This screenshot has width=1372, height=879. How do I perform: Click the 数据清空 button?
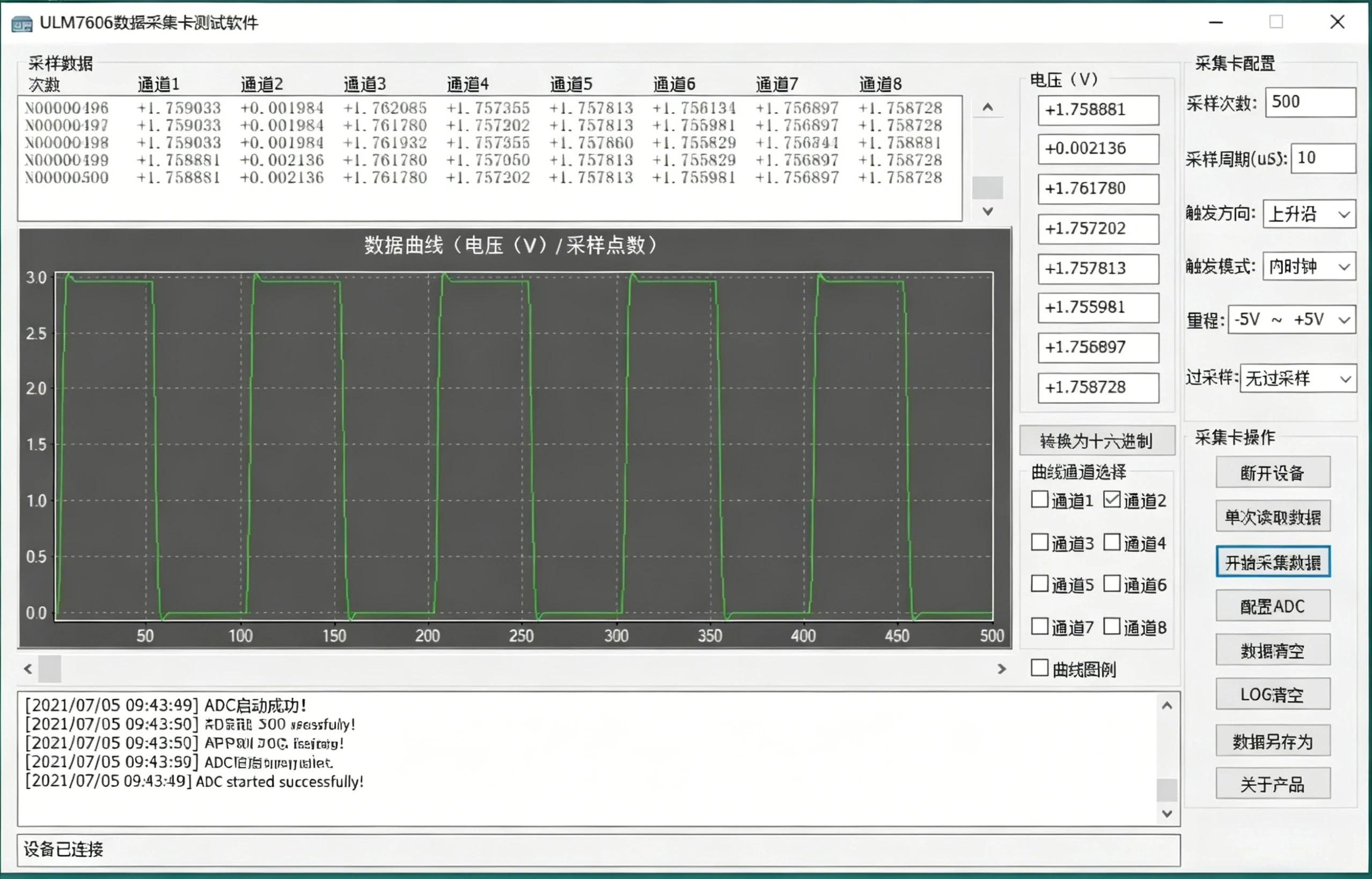[1273, 650]
